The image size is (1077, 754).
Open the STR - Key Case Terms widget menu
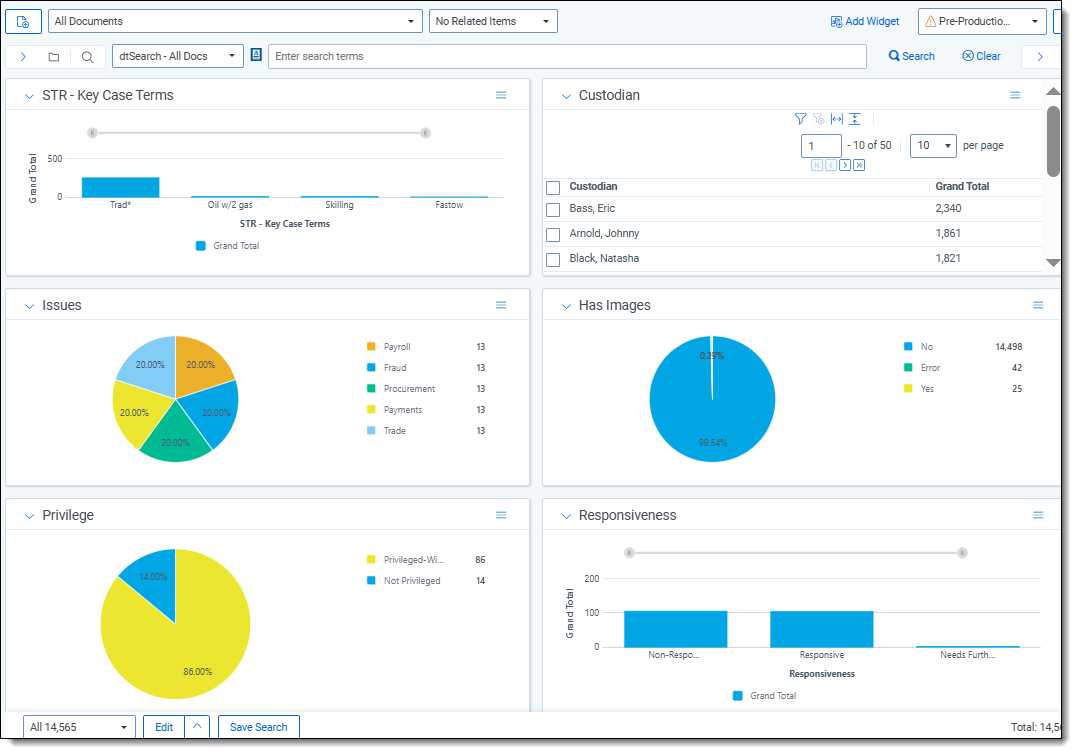(x=501, y=95)
